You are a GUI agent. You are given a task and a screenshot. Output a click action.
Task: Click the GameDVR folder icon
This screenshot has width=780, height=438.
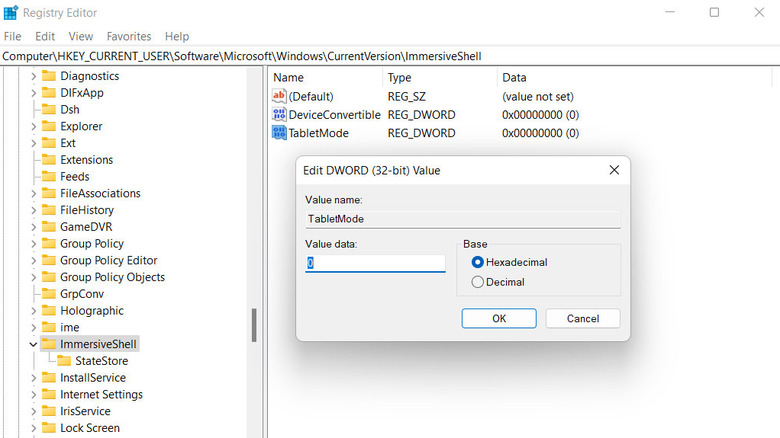49,226
